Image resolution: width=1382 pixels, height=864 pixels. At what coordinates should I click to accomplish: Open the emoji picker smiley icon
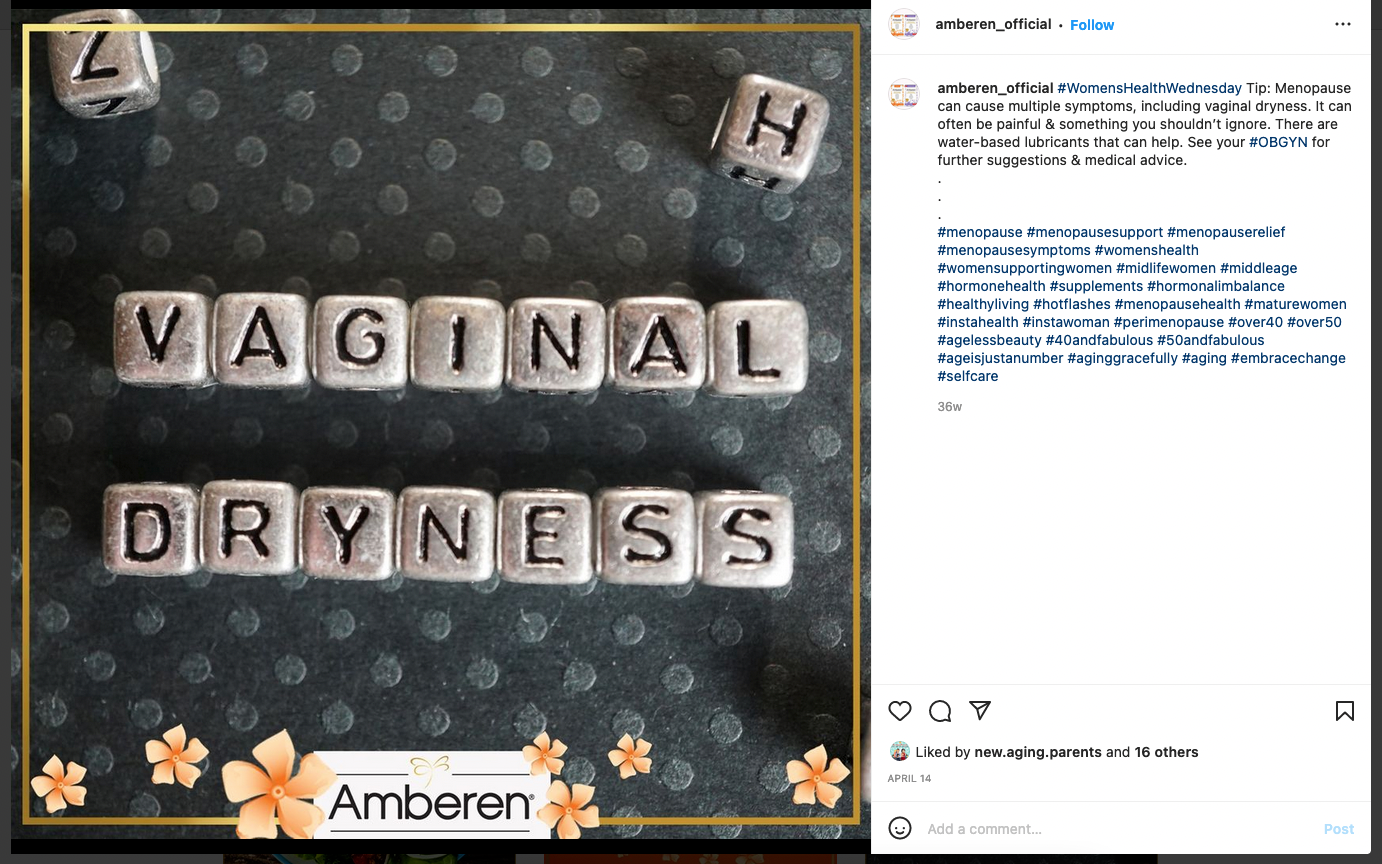(900, 828)
